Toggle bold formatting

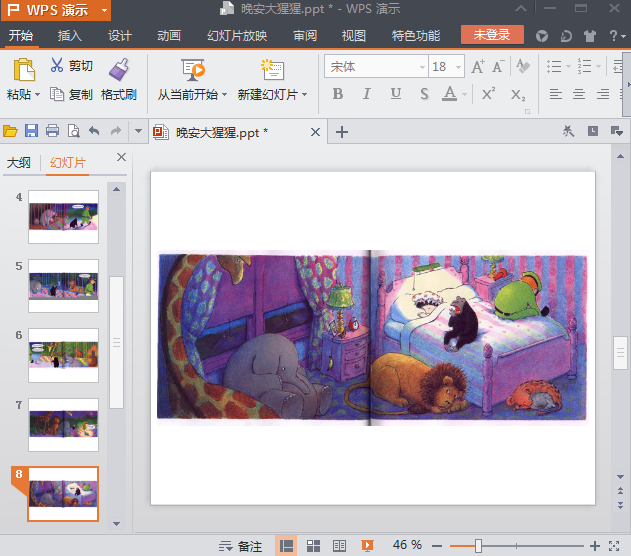tap(338, 94)
